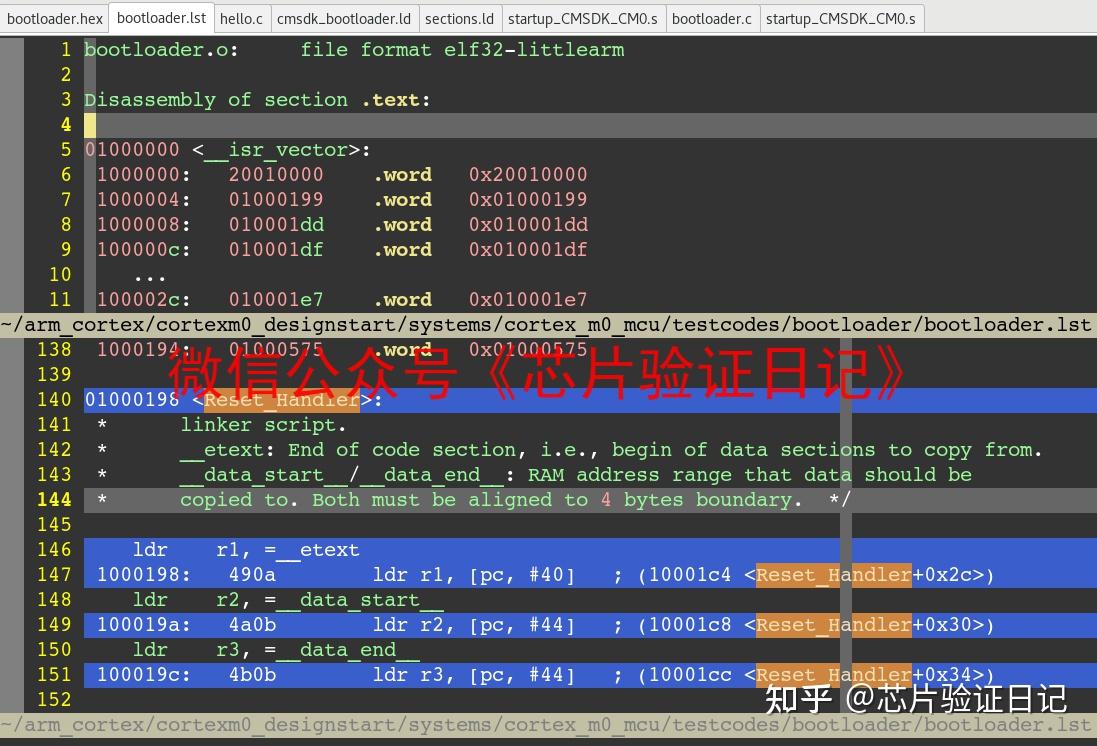The image size is (1097, 746).
Task: Click the bottom status bar file path
Action: click(x=548, y=724)
